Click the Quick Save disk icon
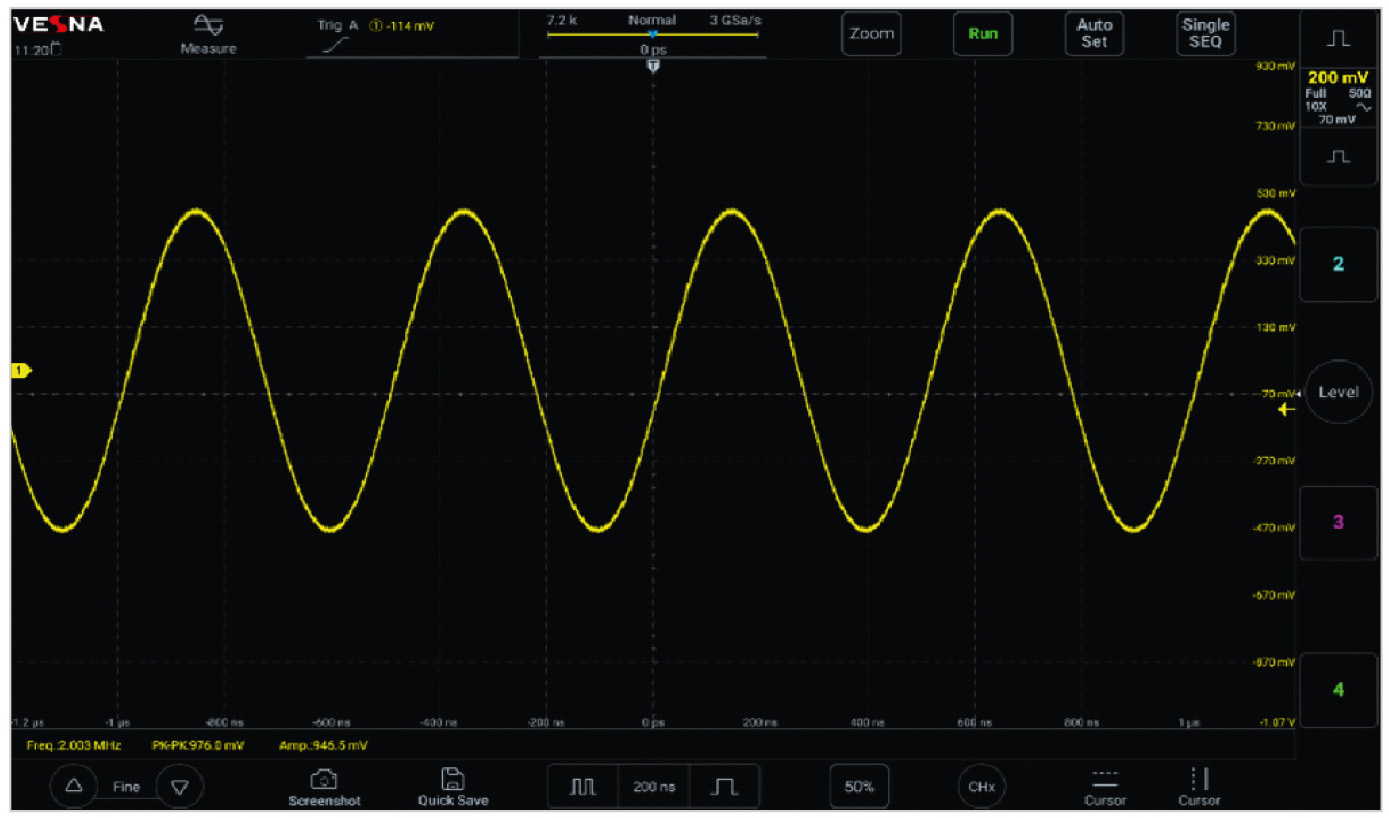Image resolution: width=1389 pixels, height=818 pixels. 453,780
